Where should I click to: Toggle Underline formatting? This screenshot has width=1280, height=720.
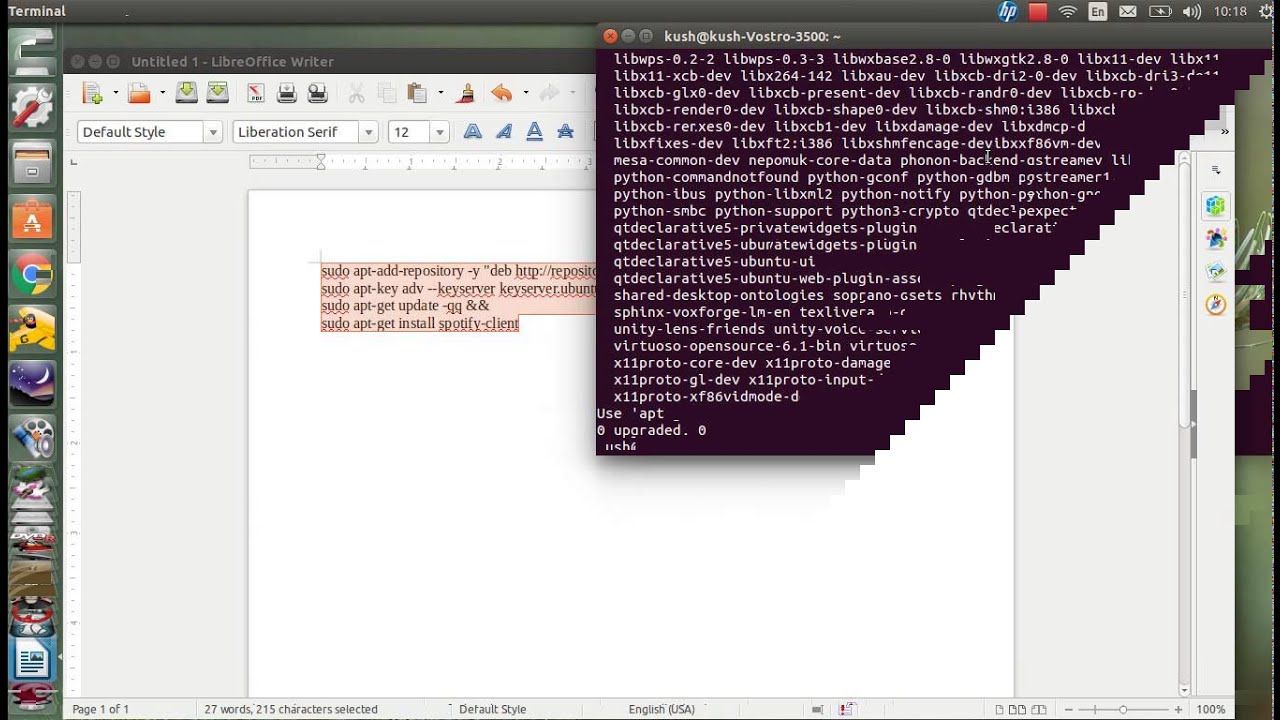click(x=535, y=132)
